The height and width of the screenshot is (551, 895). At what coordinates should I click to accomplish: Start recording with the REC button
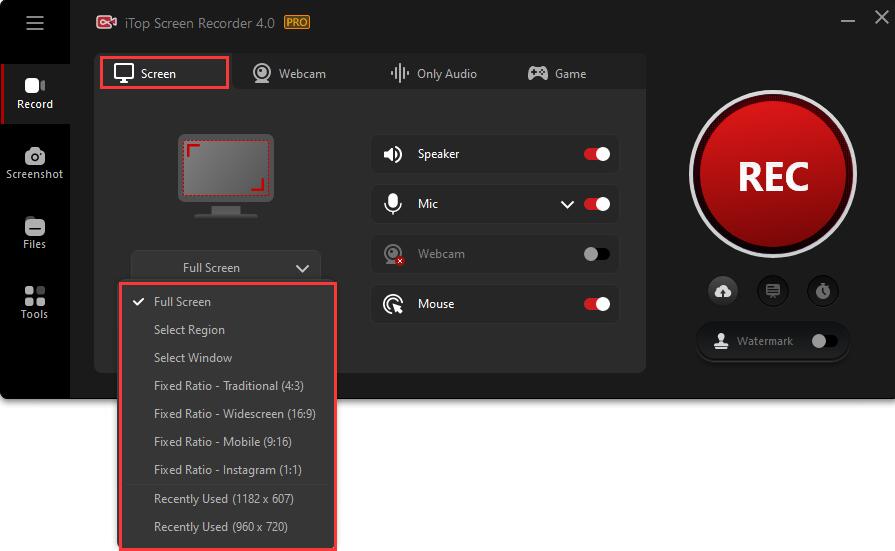[773, 177]
